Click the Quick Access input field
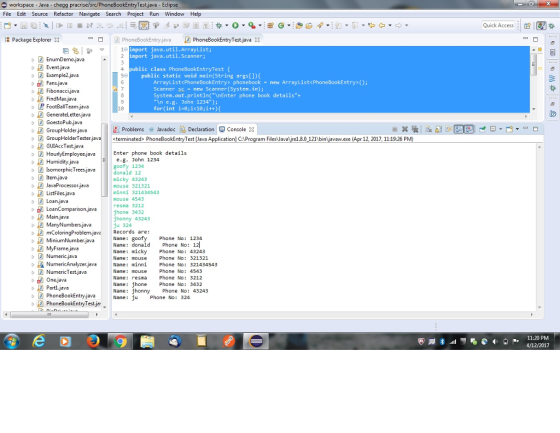 pos(498,25)
